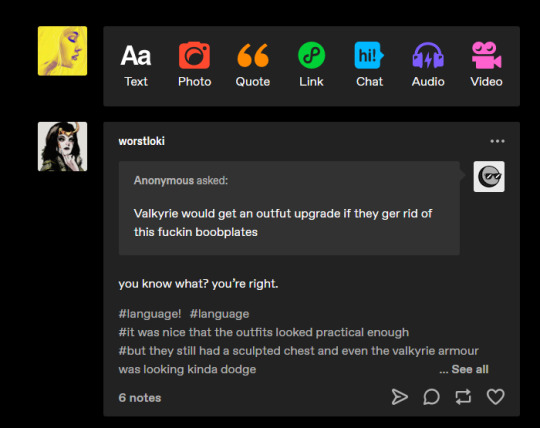
Task: Open the #but they still had a sculpted chest tag
Action: 298,360
